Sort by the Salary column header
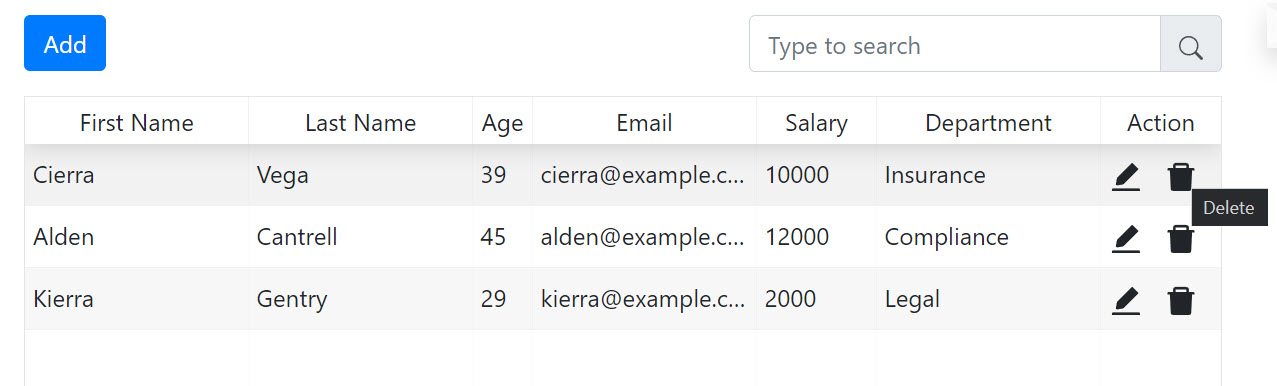The height and width of the screenshot is (386, 1277). (x=816, y=123)
